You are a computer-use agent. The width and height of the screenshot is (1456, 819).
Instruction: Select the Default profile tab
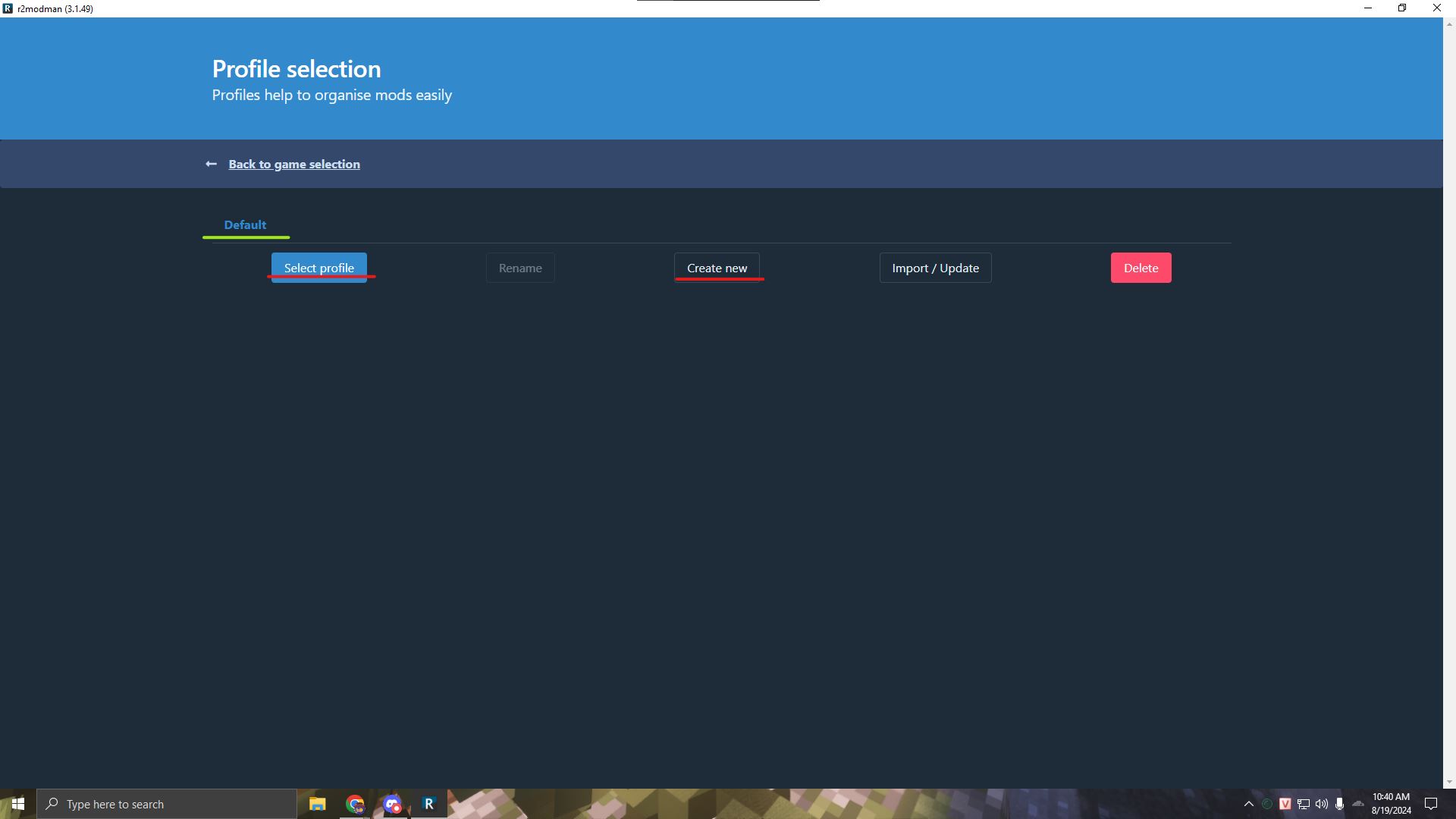point(244,224)
